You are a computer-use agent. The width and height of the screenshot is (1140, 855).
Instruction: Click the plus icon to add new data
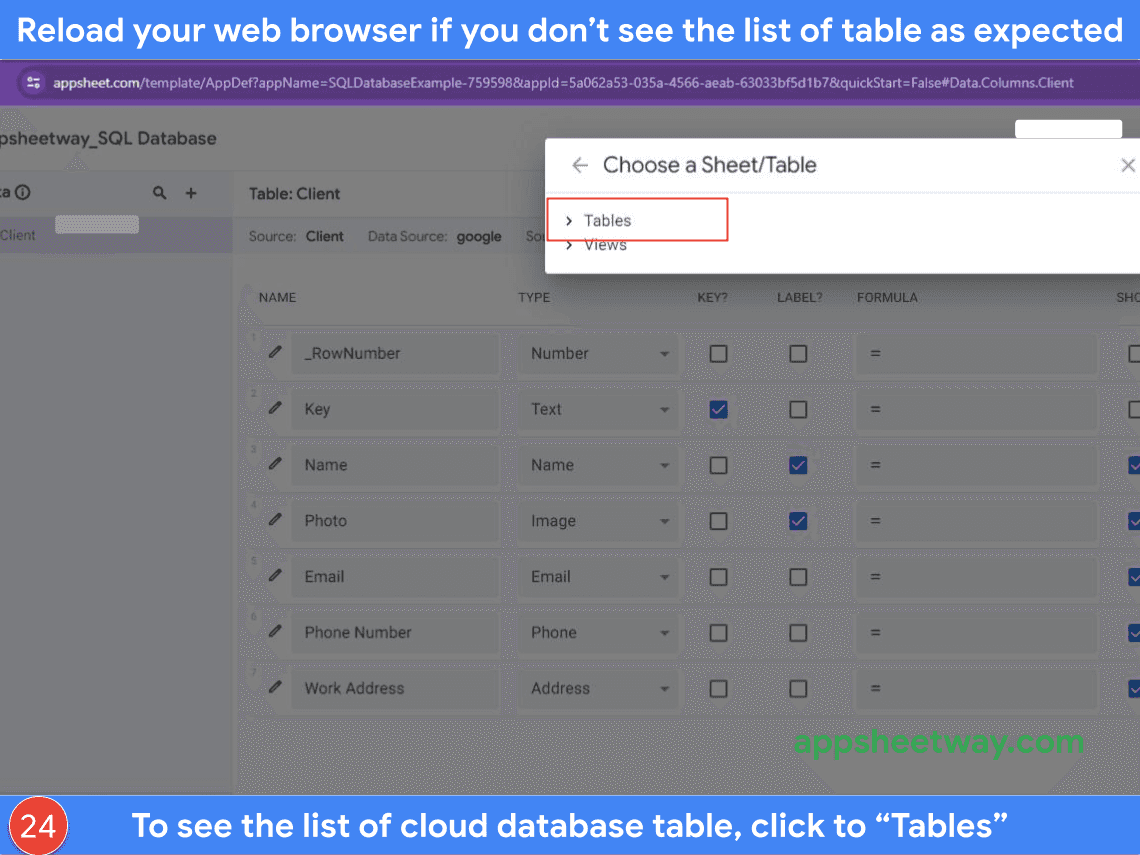coord(191,193)
